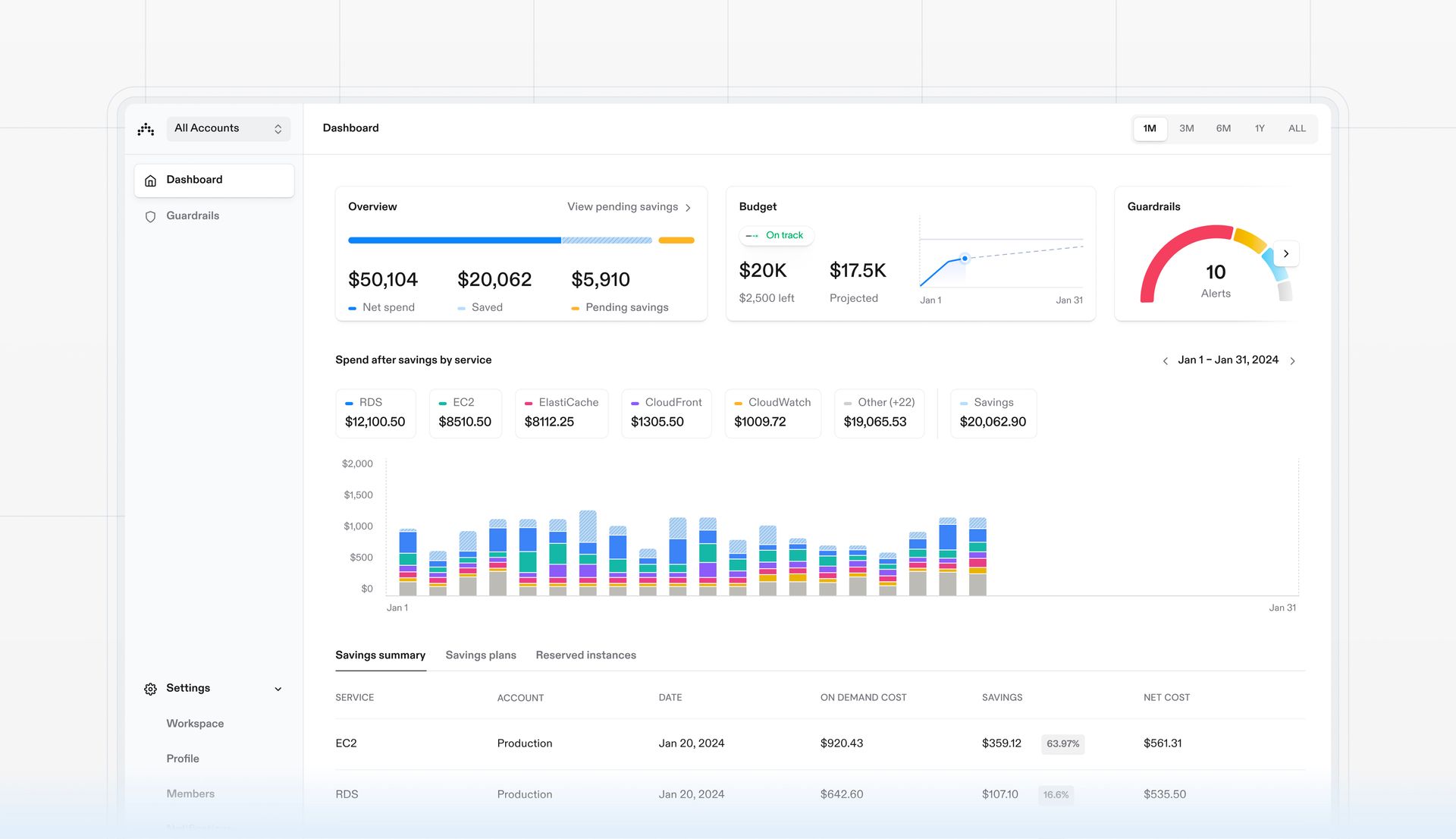Screen dimensions: 1456x839
Task: Click the $920.43 on demand cost
Action: pos(842,743)
